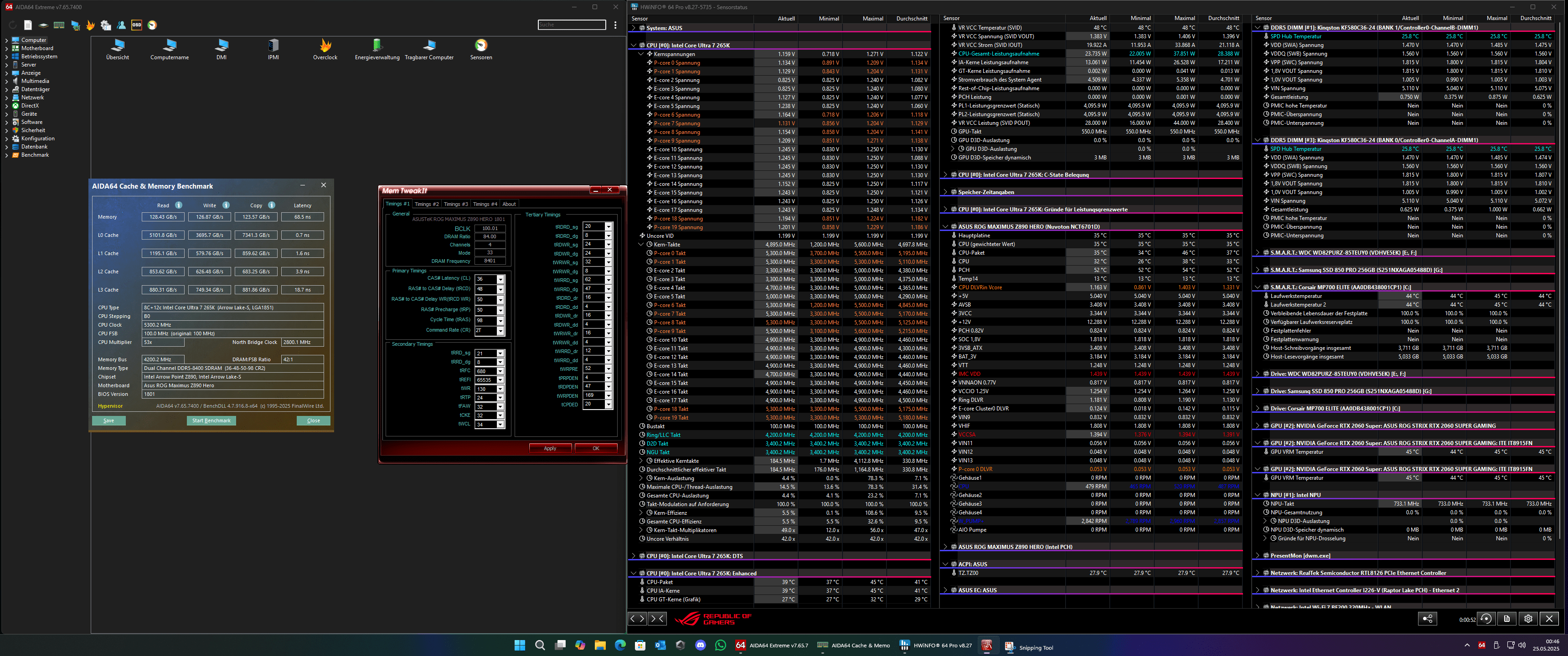Open HWiNFO settings gear icon
Viewport: 1568px width, 656px height.
(x=1528, y=618)
